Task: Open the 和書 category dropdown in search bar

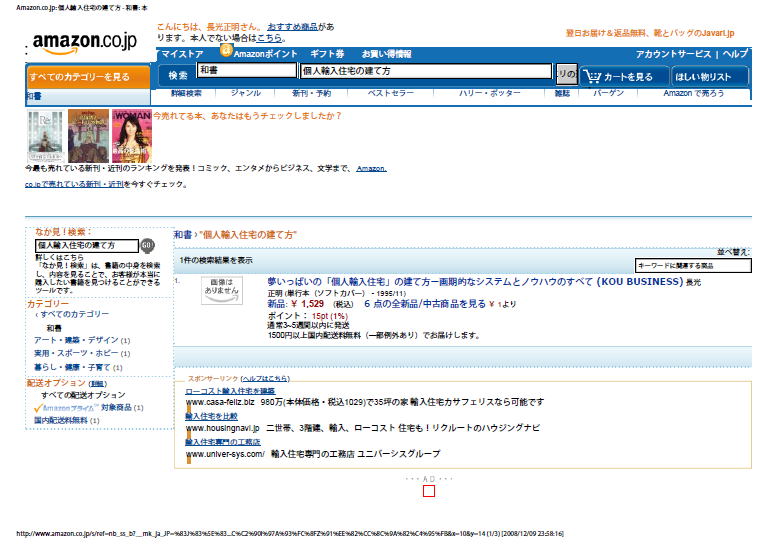Action: [x=247, y=70]
